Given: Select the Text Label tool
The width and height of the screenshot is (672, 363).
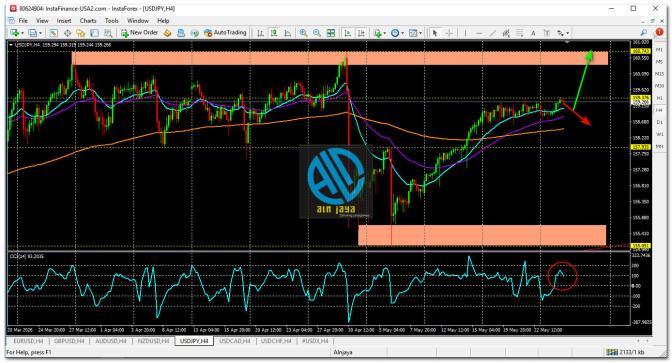Looking at the screenshot, I should [x=547, y=33].
